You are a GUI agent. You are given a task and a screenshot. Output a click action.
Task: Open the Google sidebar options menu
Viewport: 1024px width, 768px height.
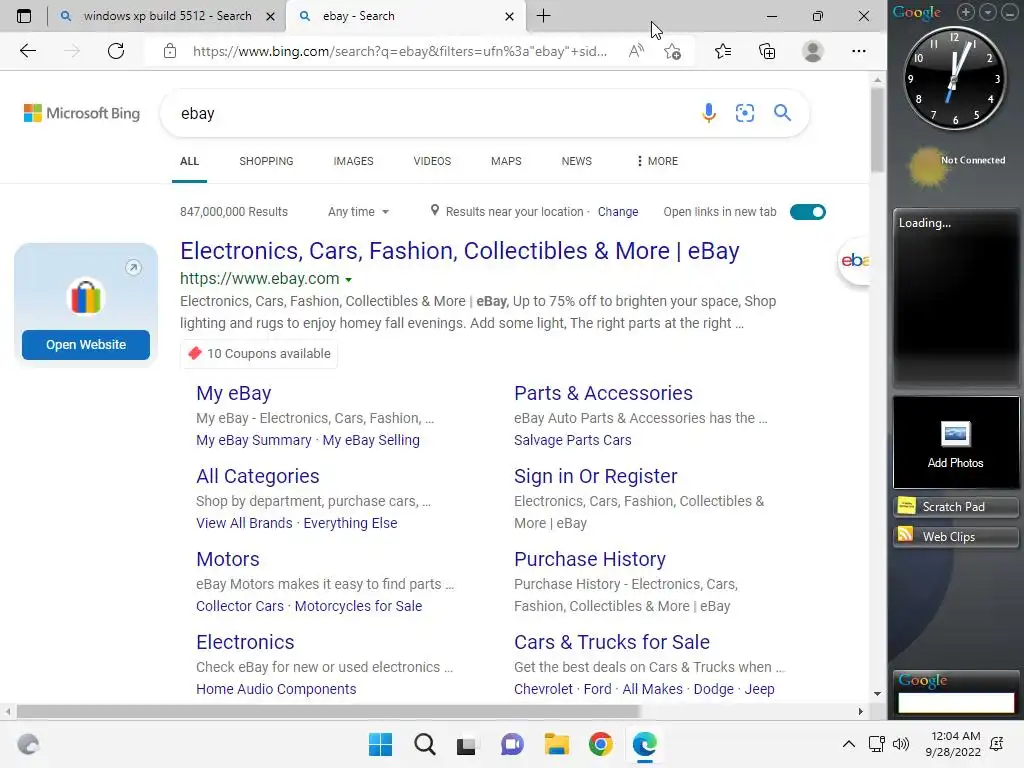tap(988, 12)
